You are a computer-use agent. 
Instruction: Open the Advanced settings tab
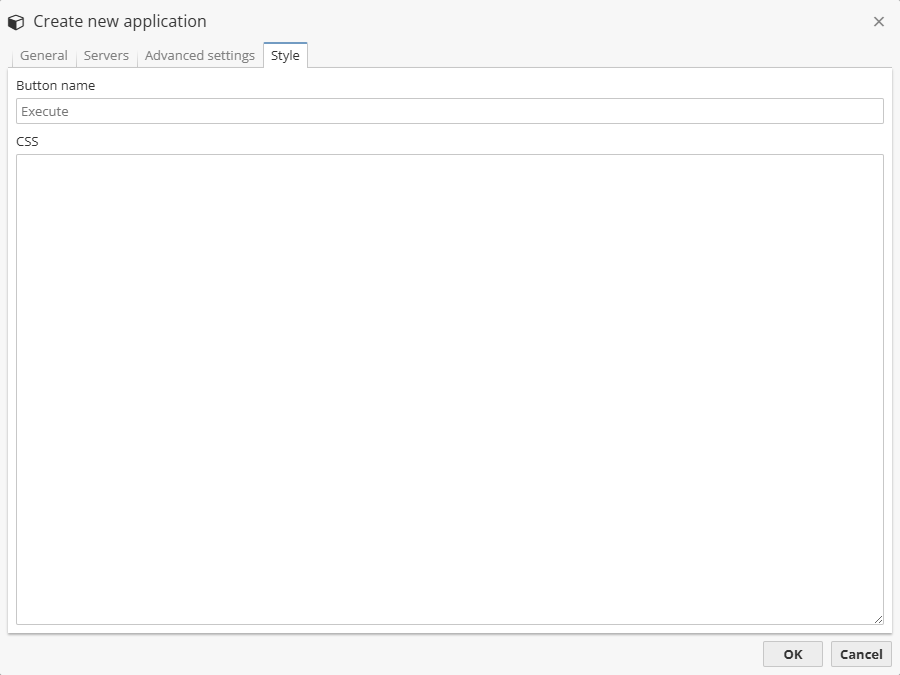[x=200, y=56]
